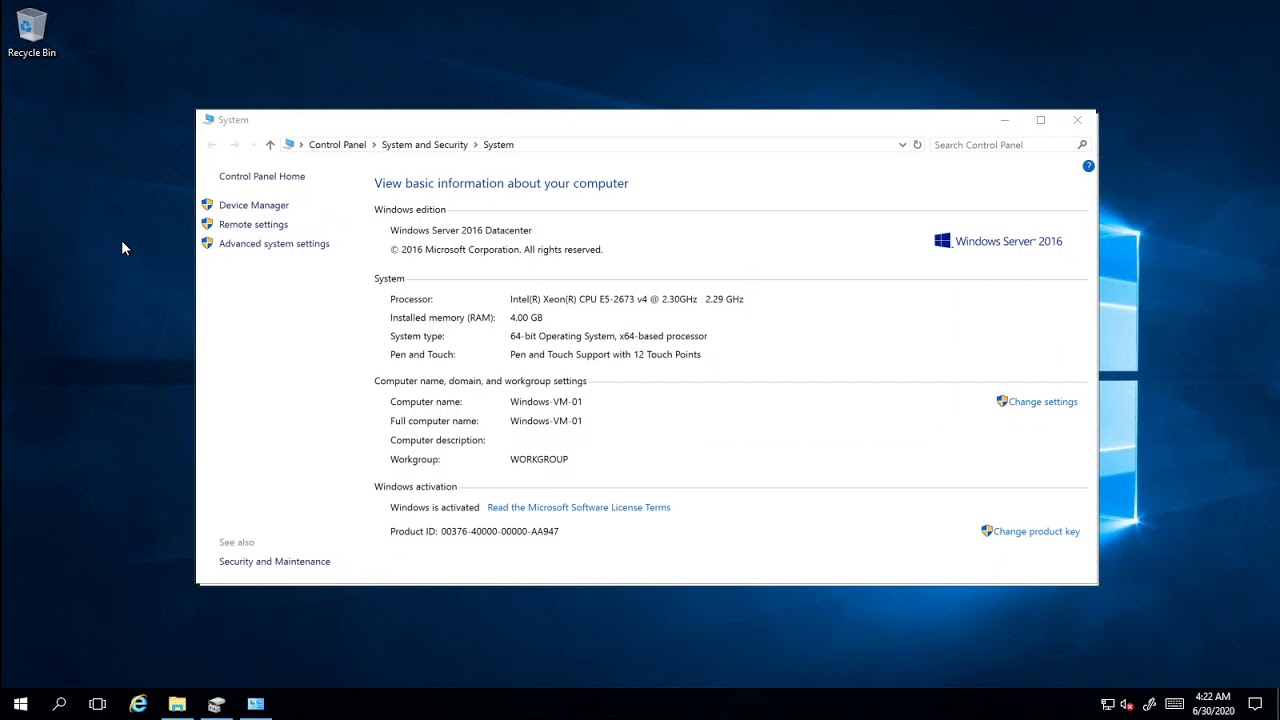Open File Explorer from taskbar

pyautogui.click(x=177, y=704)
